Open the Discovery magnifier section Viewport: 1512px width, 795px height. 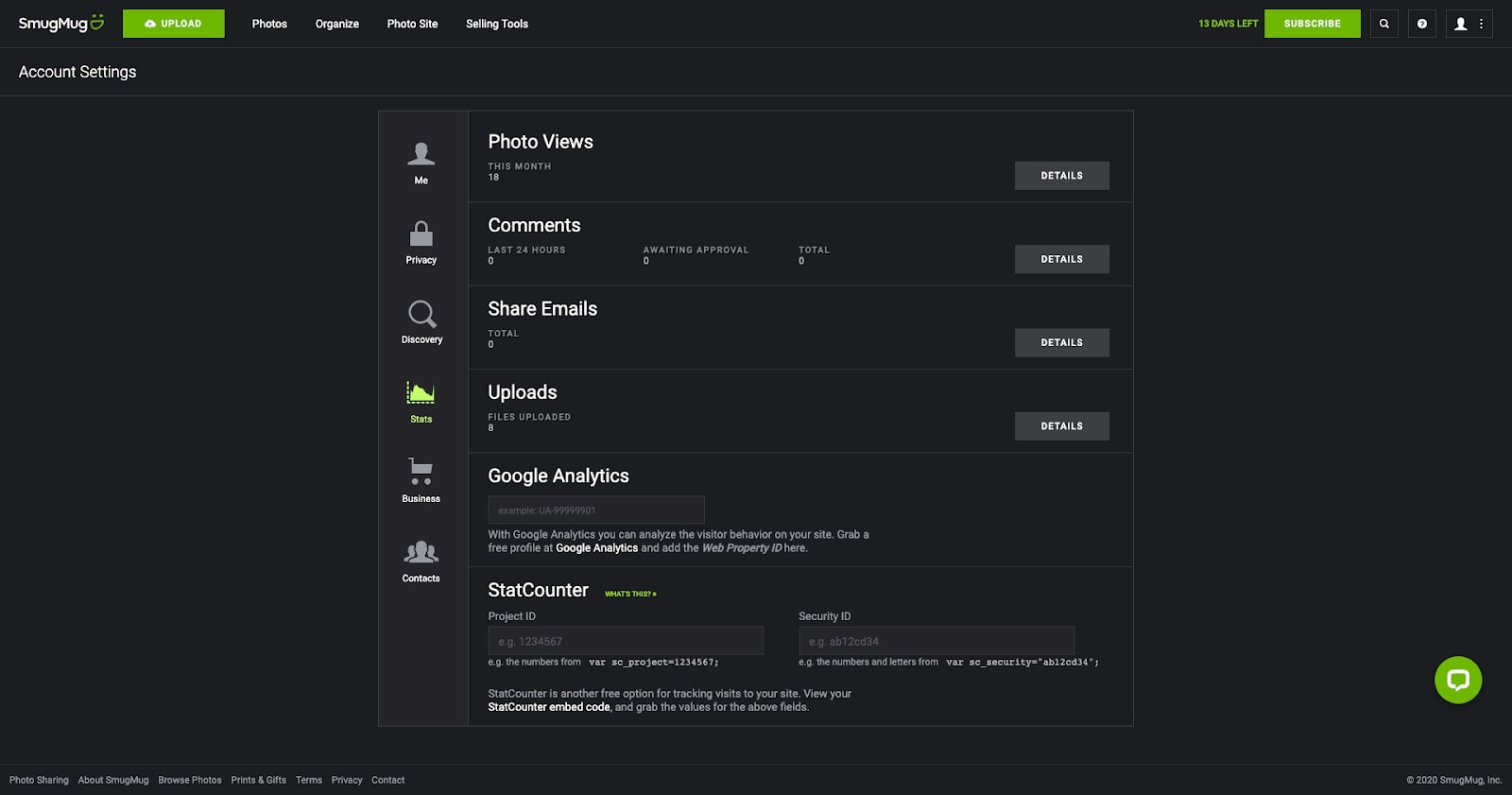tap(421, 322)
